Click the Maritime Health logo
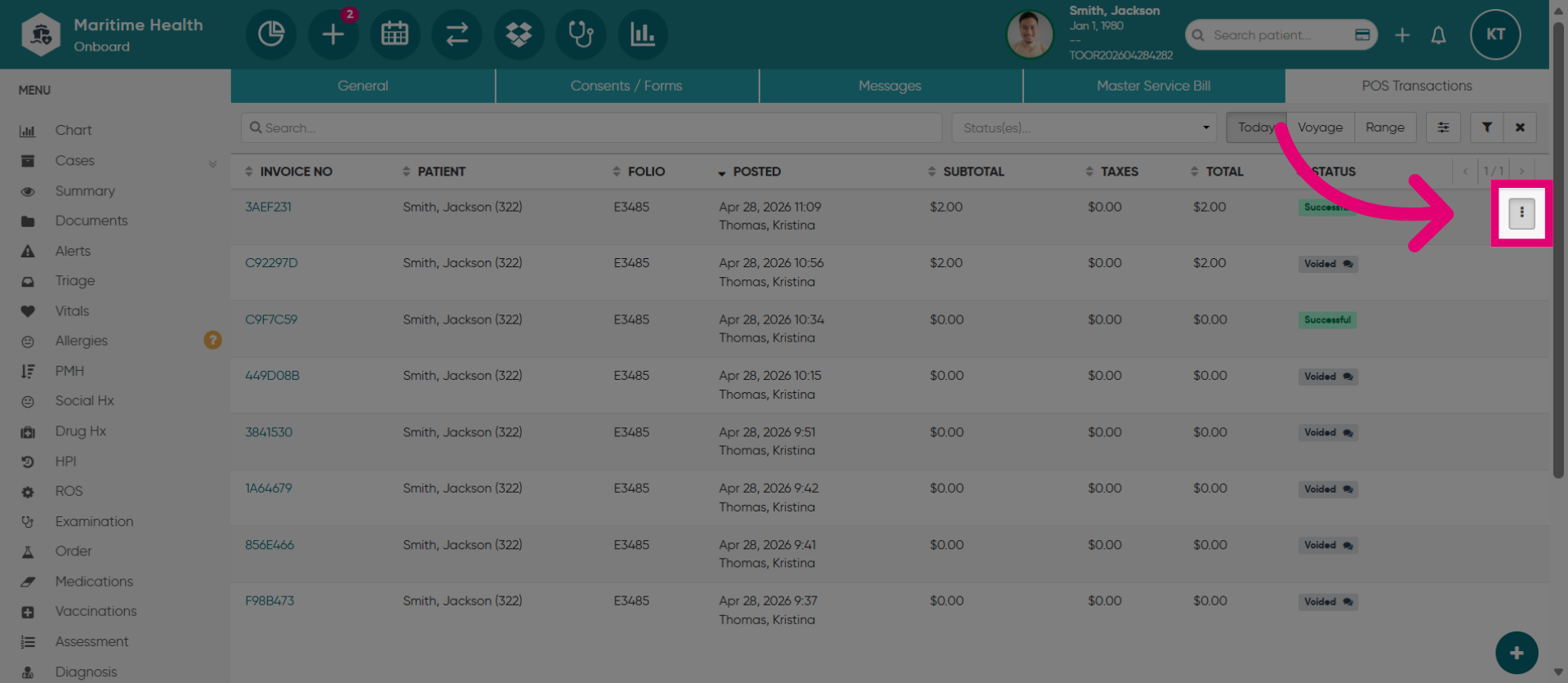Screen dimensions: 1568x683 [42, 34]
